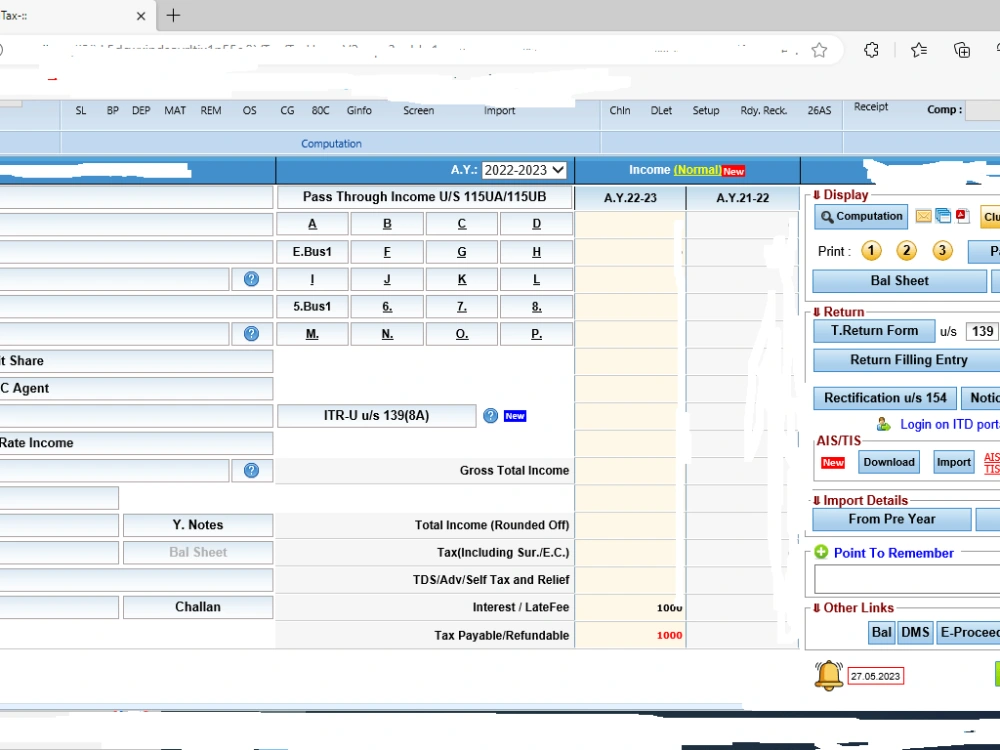Click the copy windows icon beside Computation

point(943,216)
